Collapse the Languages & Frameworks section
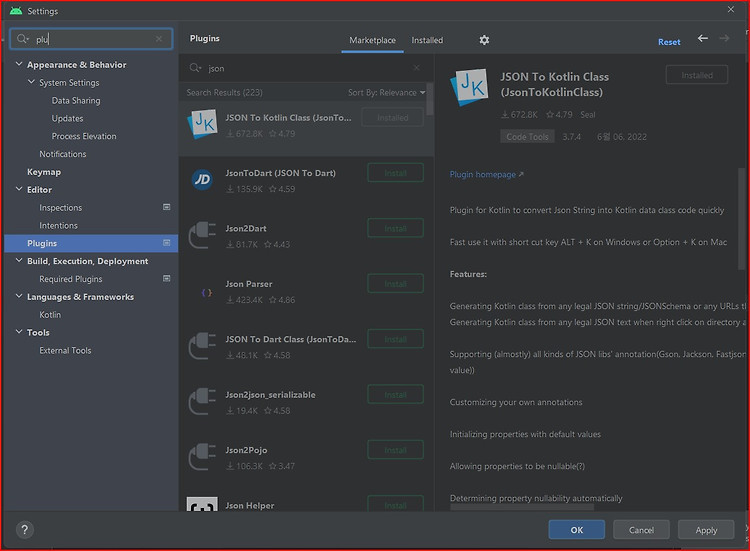The height and width of the screenshot is (551, 750). point(19,296)
